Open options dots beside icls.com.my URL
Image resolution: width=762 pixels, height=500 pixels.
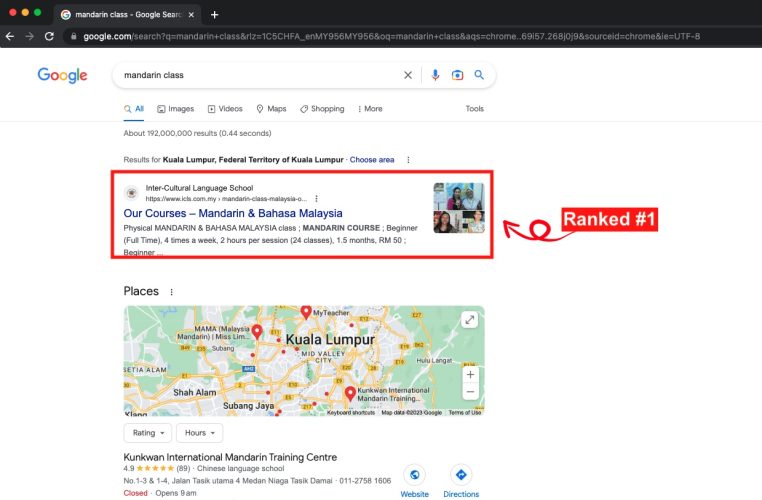[316, 199]
